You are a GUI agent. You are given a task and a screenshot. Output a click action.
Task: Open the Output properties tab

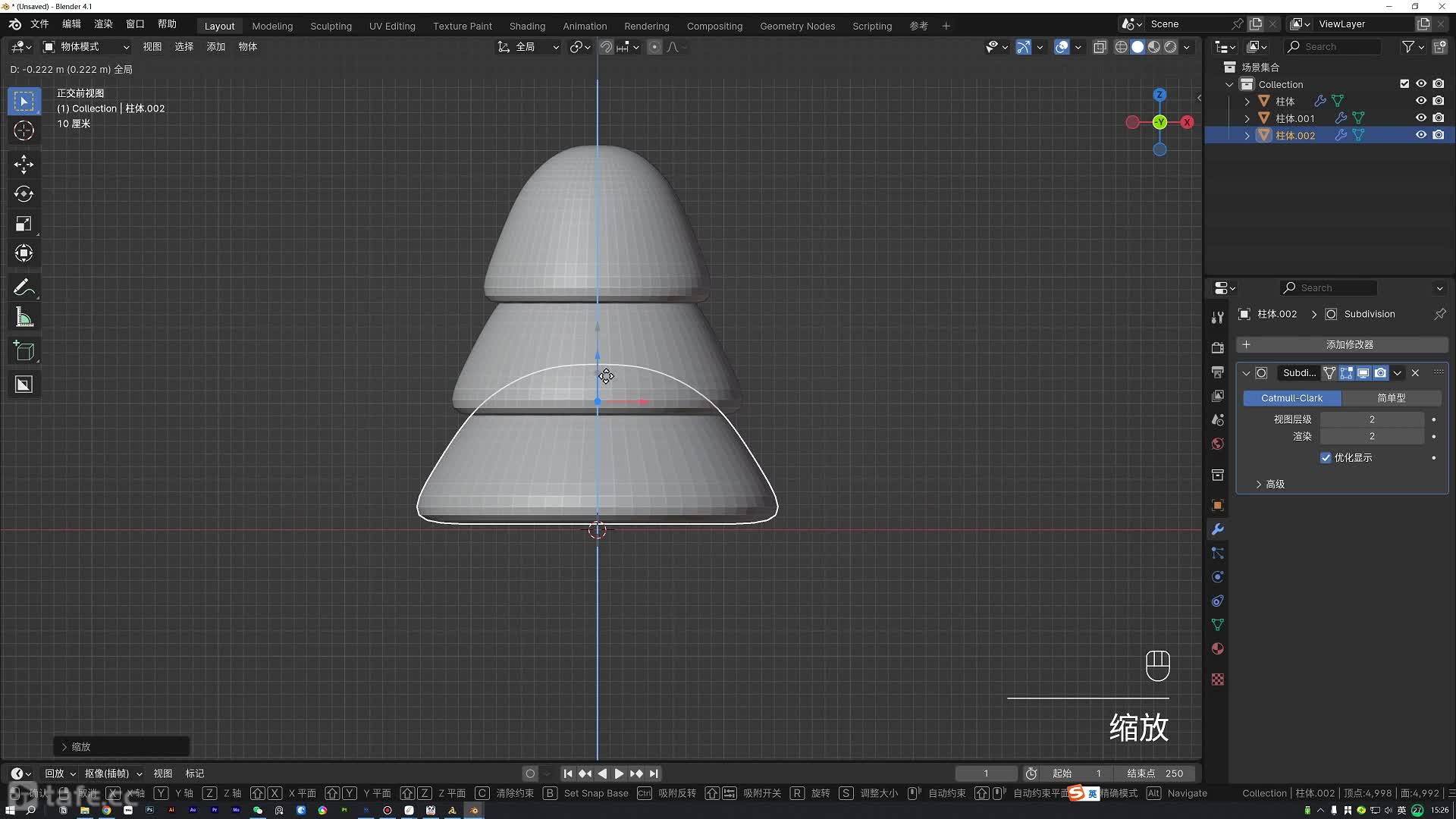(x=1217, y=372)
